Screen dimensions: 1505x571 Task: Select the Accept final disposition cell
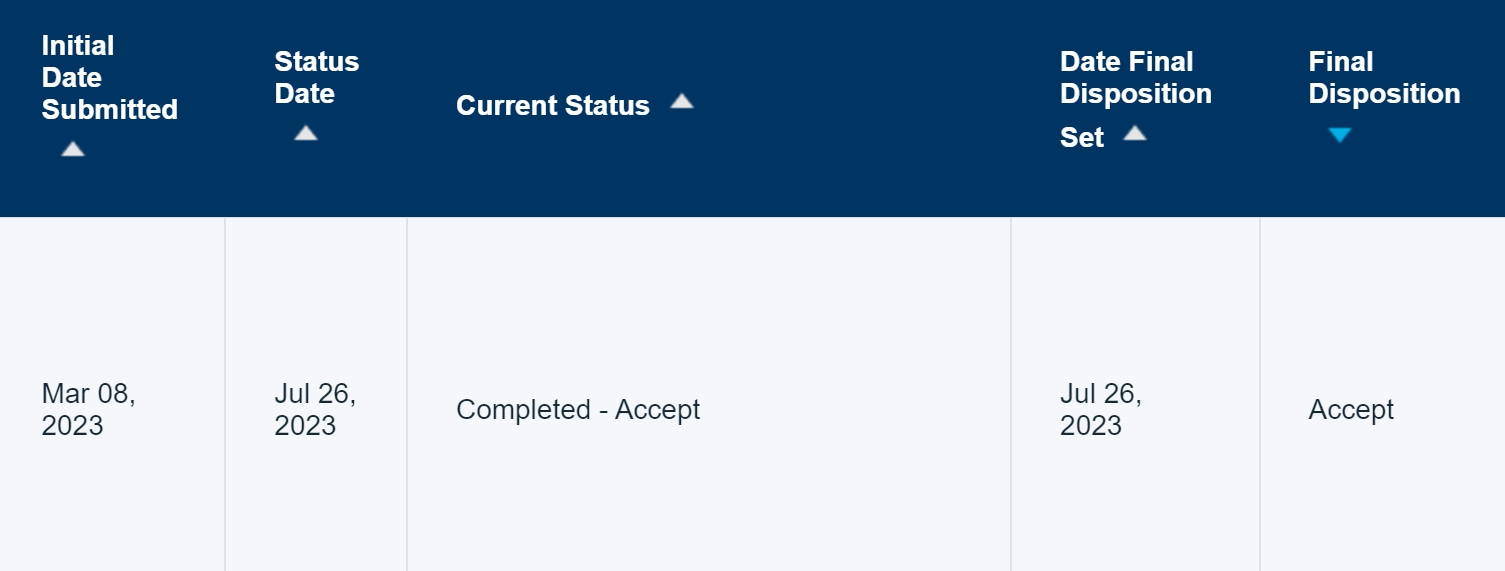(1351, 410)
